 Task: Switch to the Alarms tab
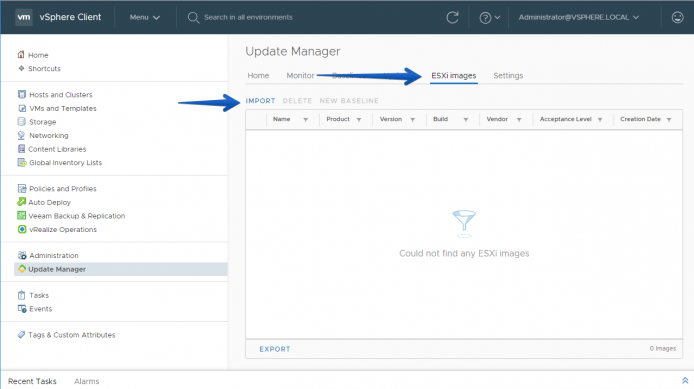click(x=86, y=381)
